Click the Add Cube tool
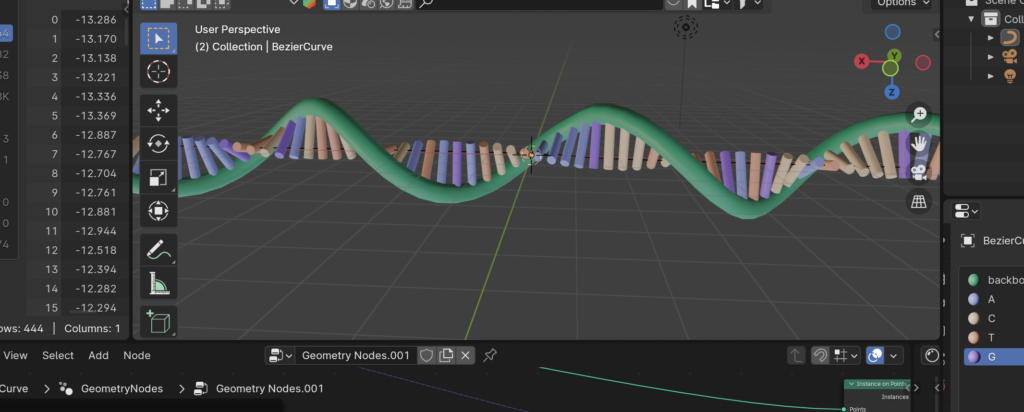Screen dimensions: 1024x412 coord(158,322)
